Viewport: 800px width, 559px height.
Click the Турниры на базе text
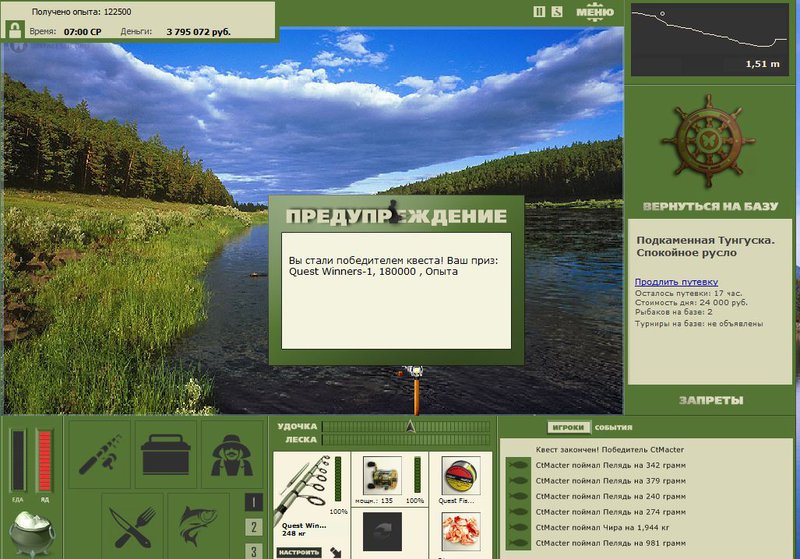(x=699, y=323)
